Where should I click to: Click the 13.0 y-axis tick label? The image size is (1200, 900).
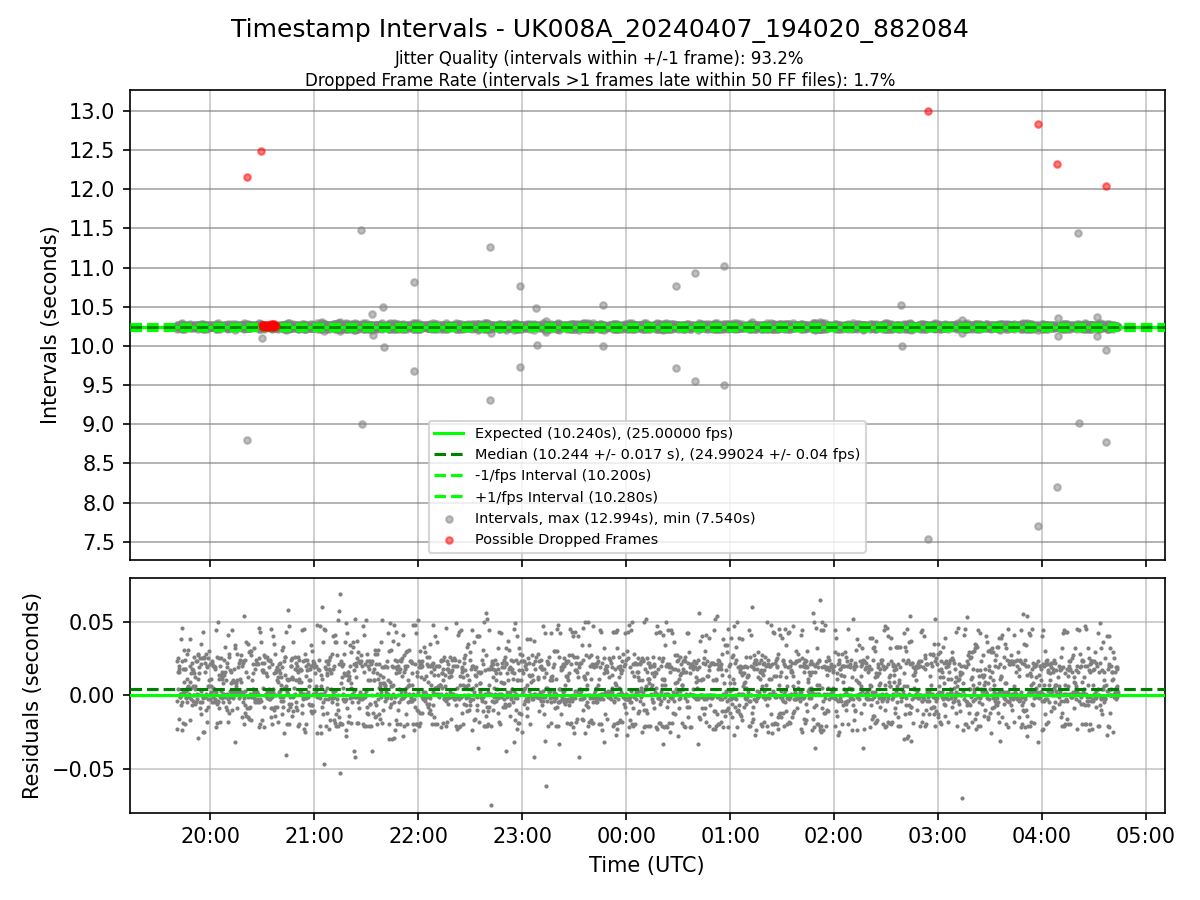point(94,111)
